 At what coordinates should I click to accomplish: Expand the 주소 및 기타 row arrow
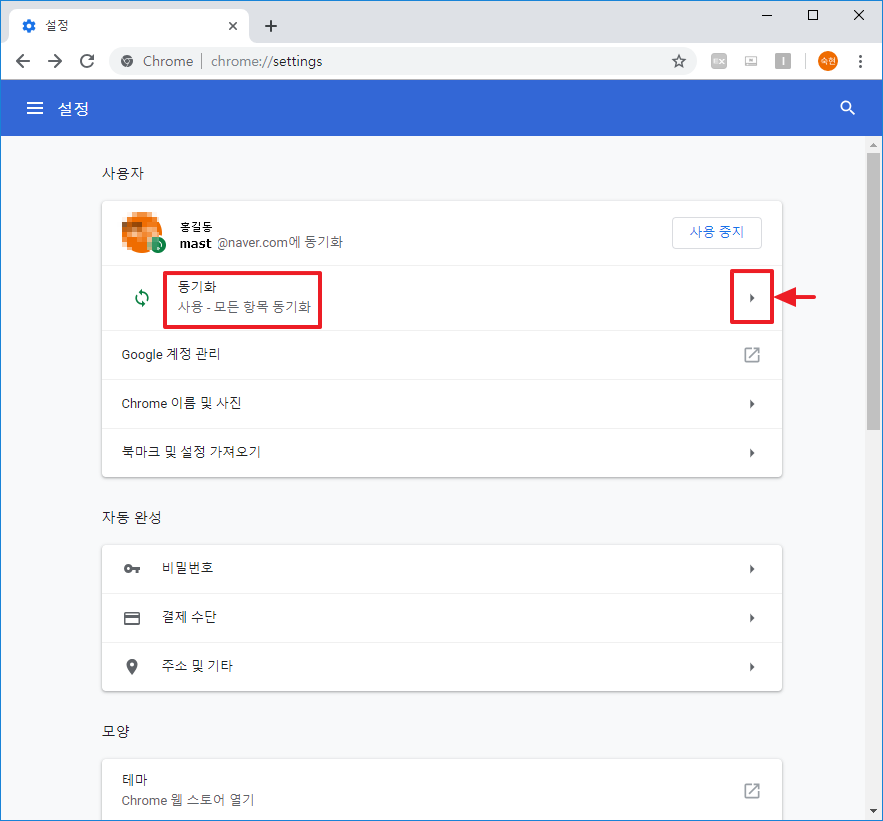[752, 667]
